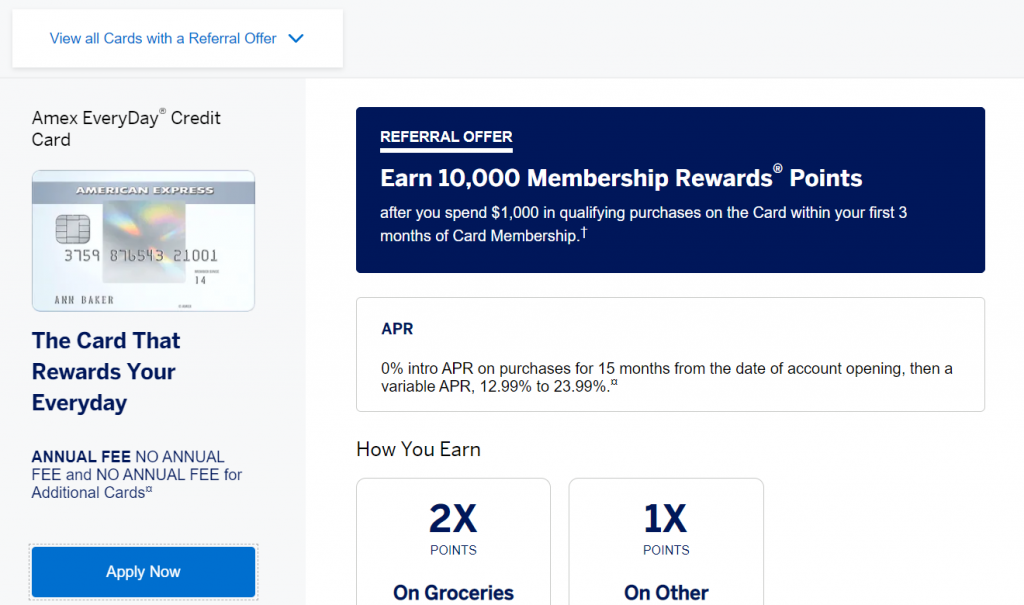
Task: Click The Card That Rewards Your Everyday heading
Action: click(106, 372)
